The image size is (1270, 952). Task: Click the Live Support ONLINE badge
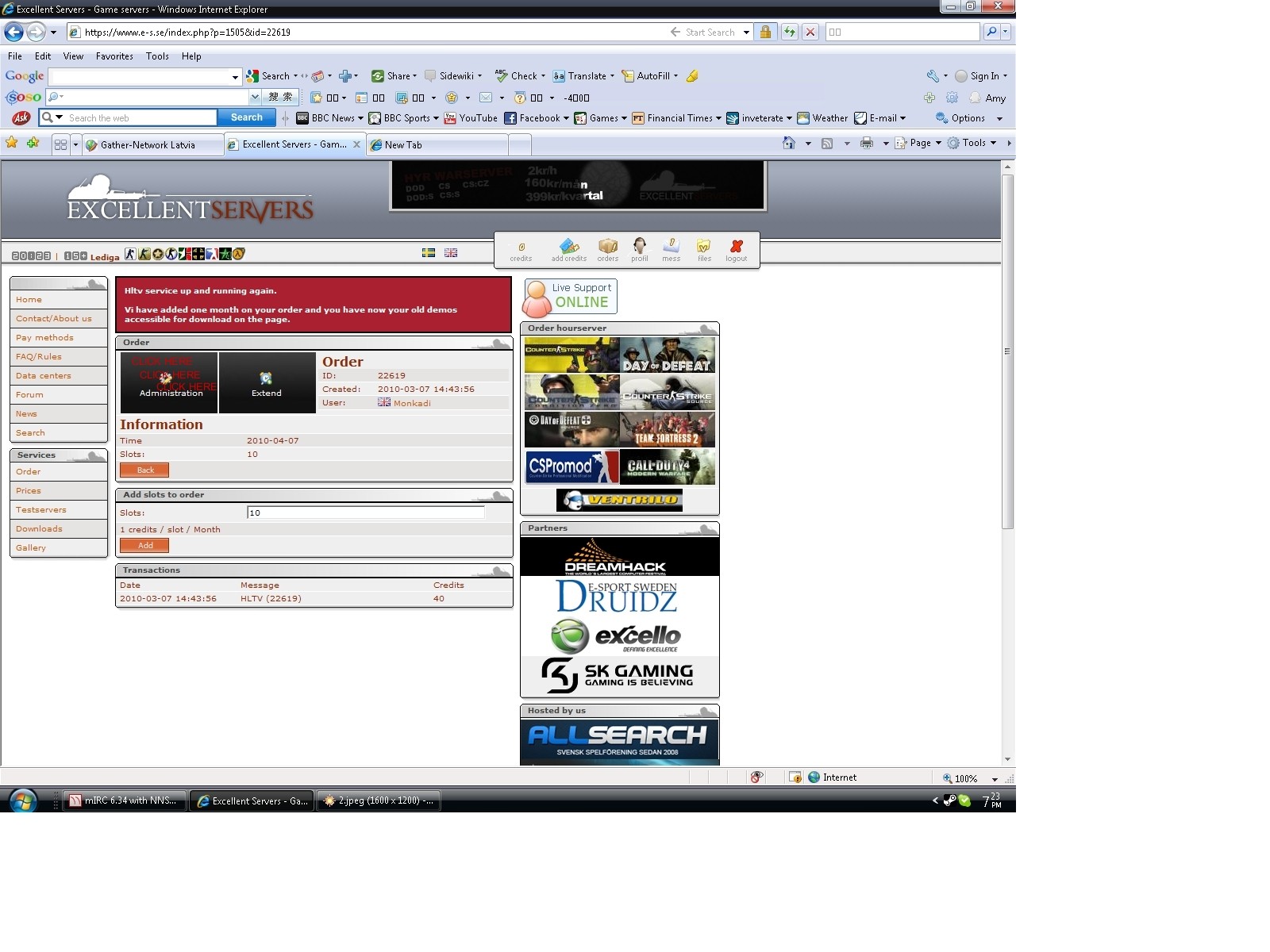(x=570, y=297)
